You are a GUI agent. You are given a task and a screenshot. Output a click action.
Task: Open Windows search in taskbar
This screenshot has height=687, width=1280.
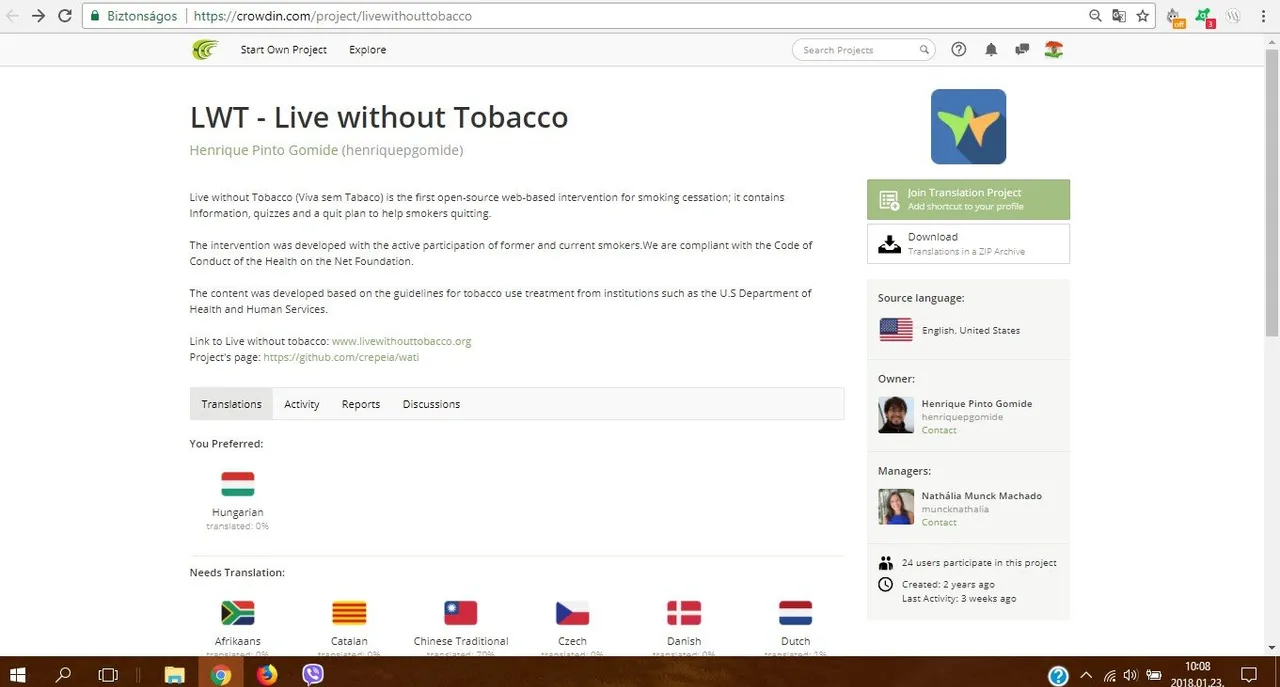coord(63,675)
